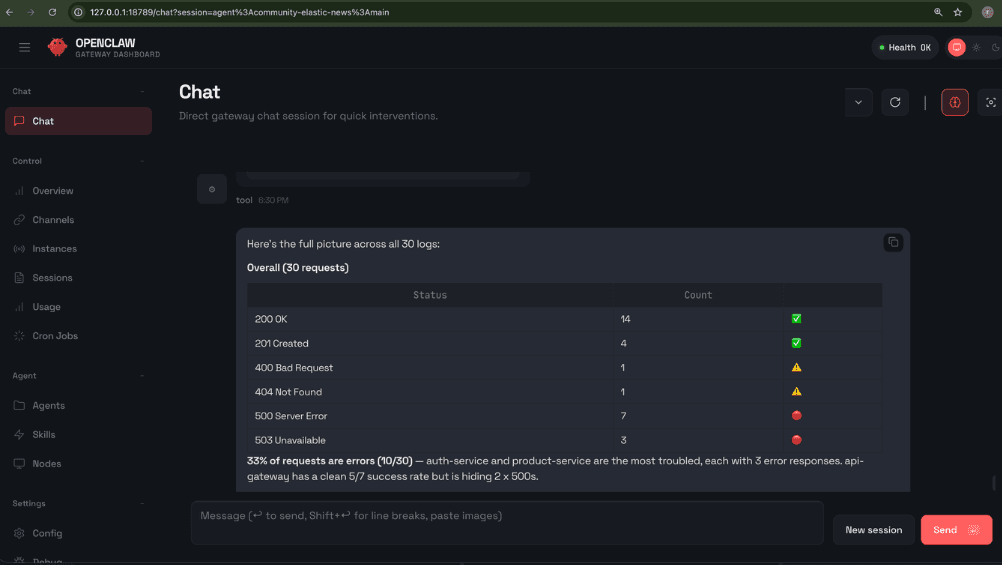Select the 500 Server Error cell

(x=430, y=416)
